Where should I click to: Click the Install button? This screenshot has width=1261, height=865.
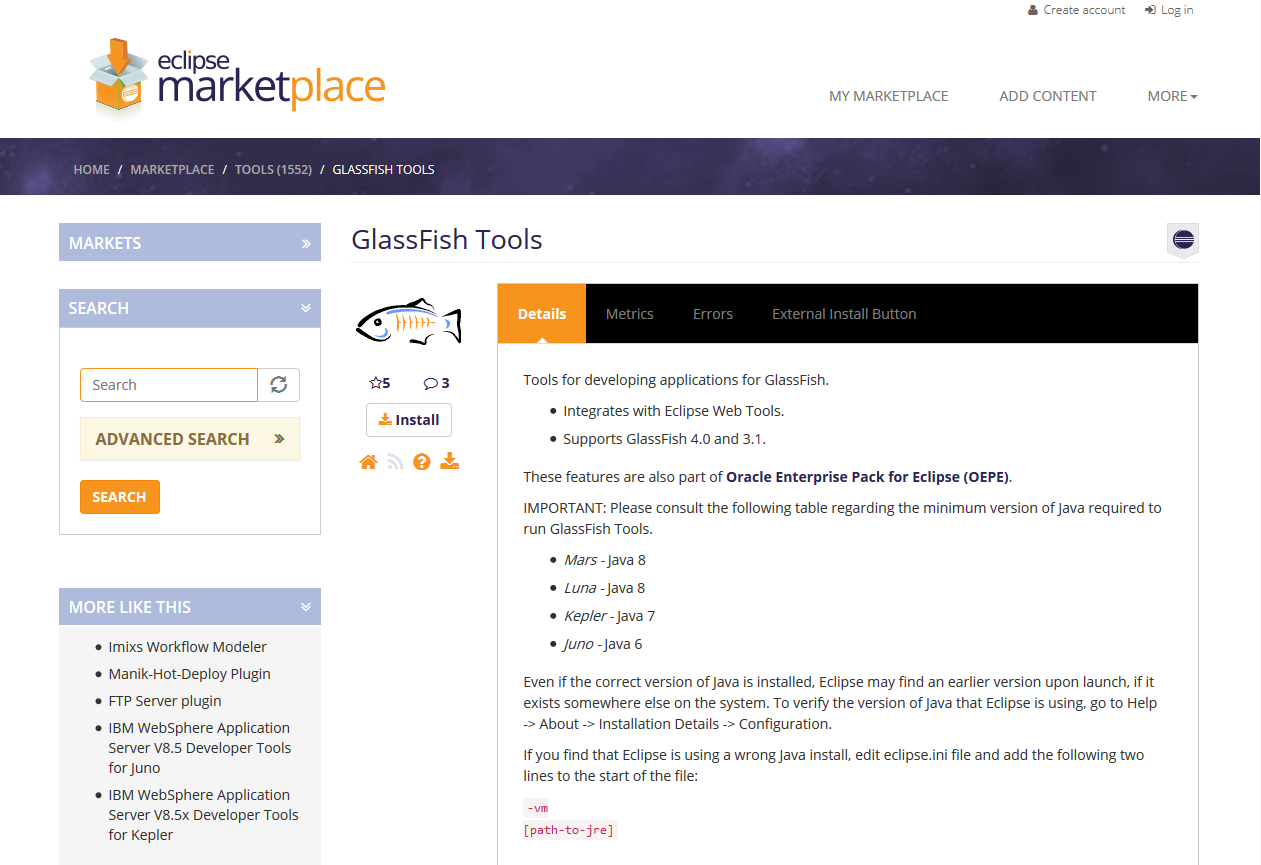tap(409, 420)
